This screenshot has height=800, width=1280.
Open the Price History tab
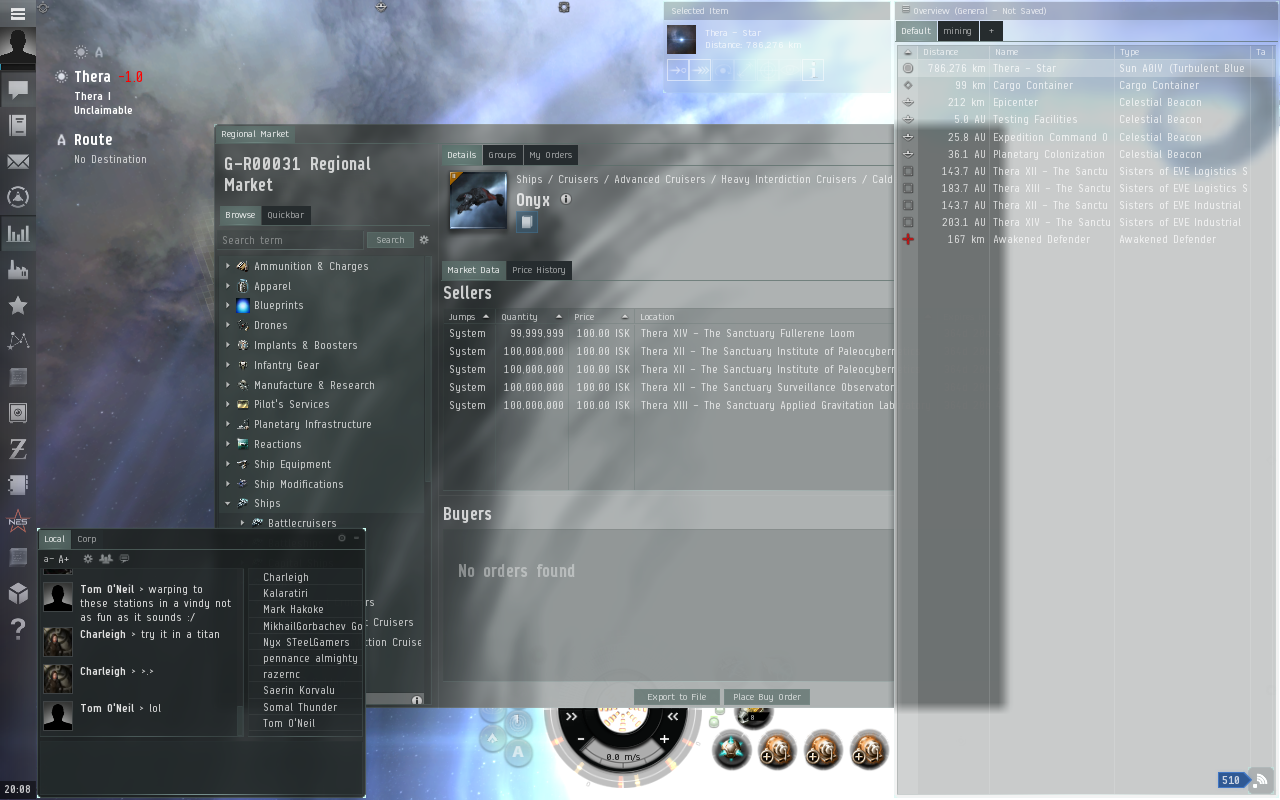click(x=538, y=270)
